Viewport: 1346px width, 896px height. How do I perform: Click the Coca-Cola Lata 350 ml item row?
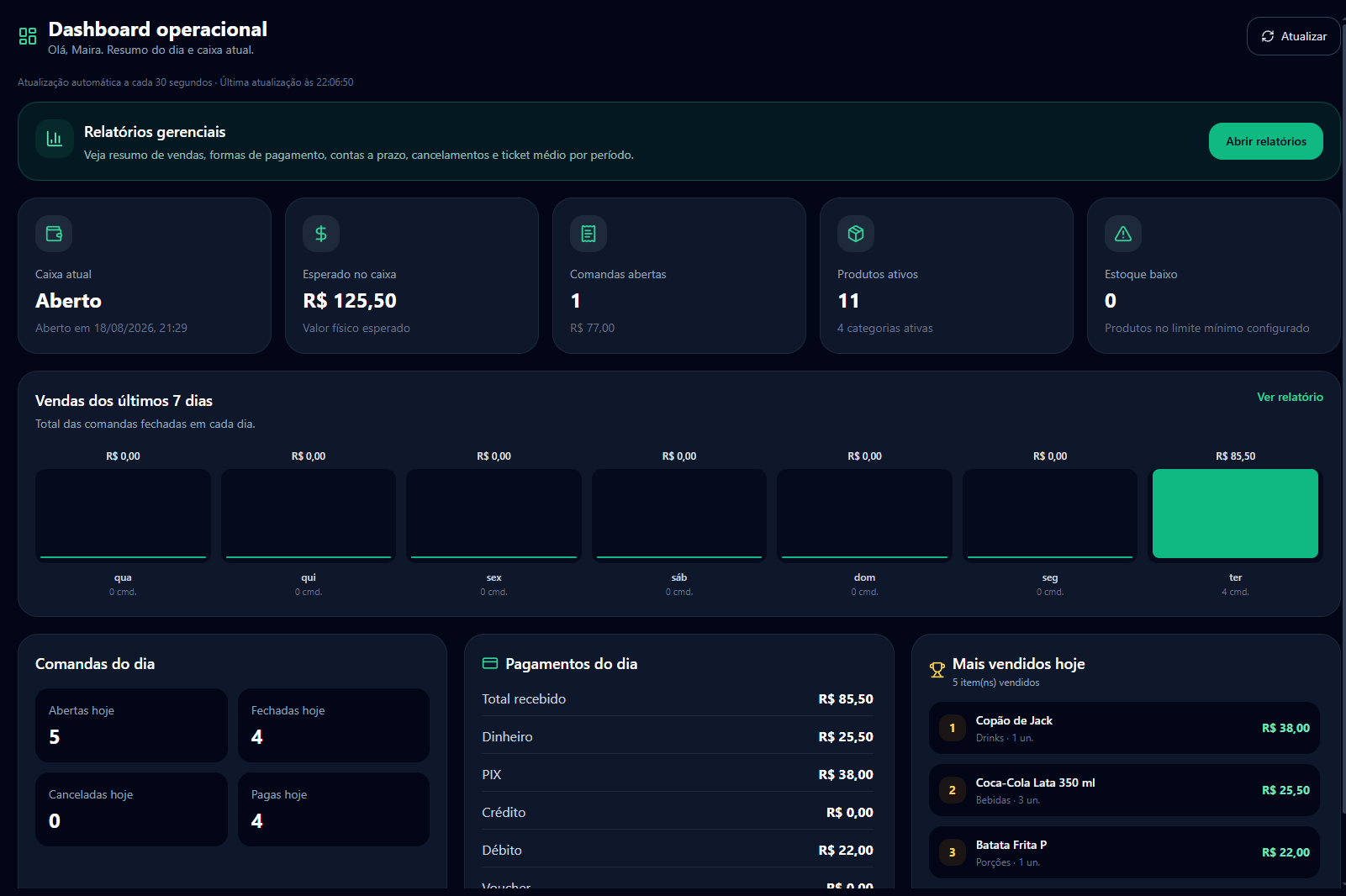[1124, 790]
